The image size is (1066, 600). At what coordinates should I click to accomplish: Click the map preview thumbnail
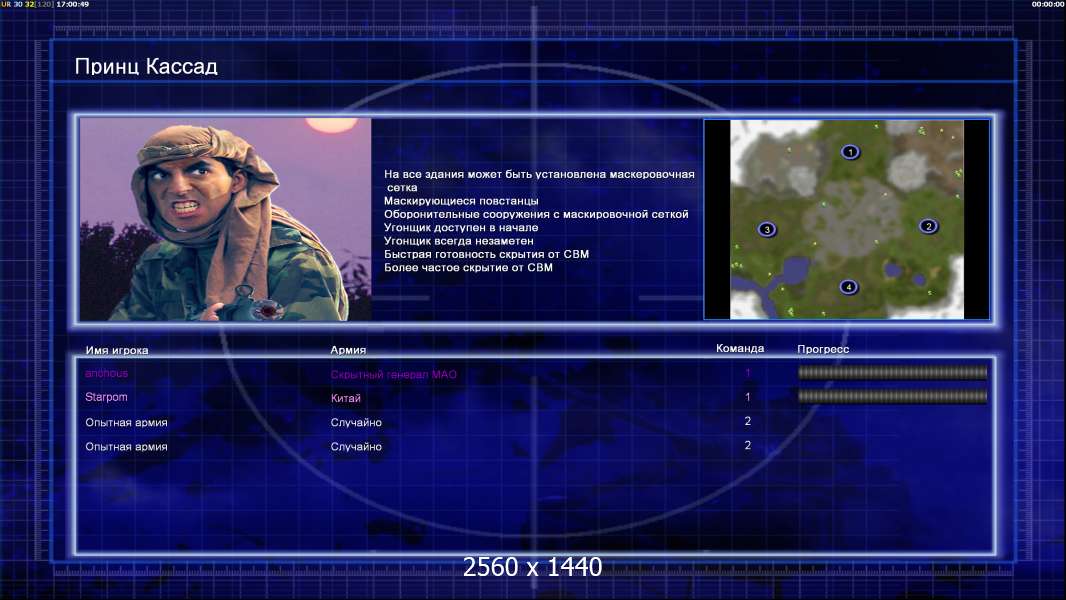[x=847, y=219]
